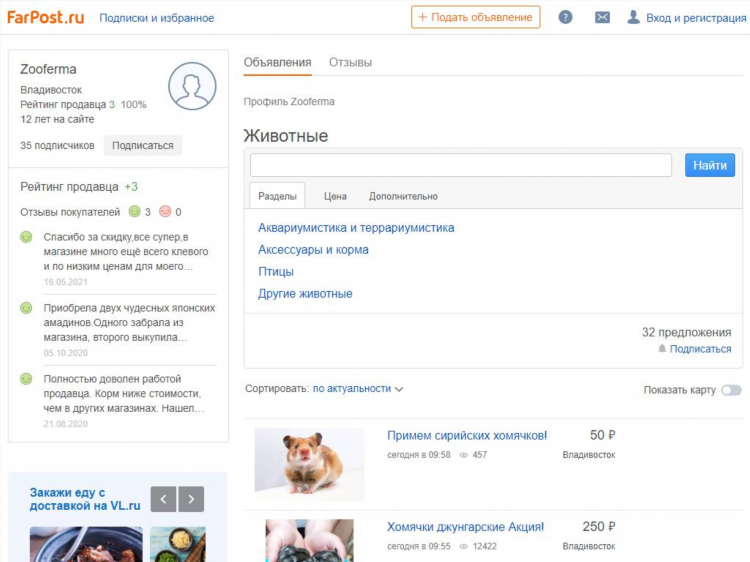The width and height of the screenshot is (750, 562).
Task: Open listing Примем сирийских хомячков!
Action: 467,436
